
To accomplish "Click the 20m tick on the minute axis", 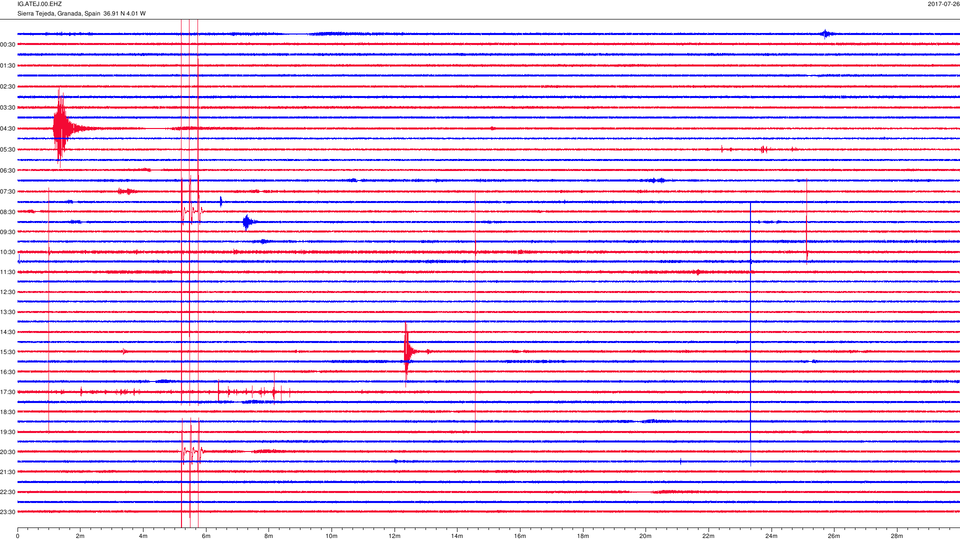I will (x=645, y=536).
